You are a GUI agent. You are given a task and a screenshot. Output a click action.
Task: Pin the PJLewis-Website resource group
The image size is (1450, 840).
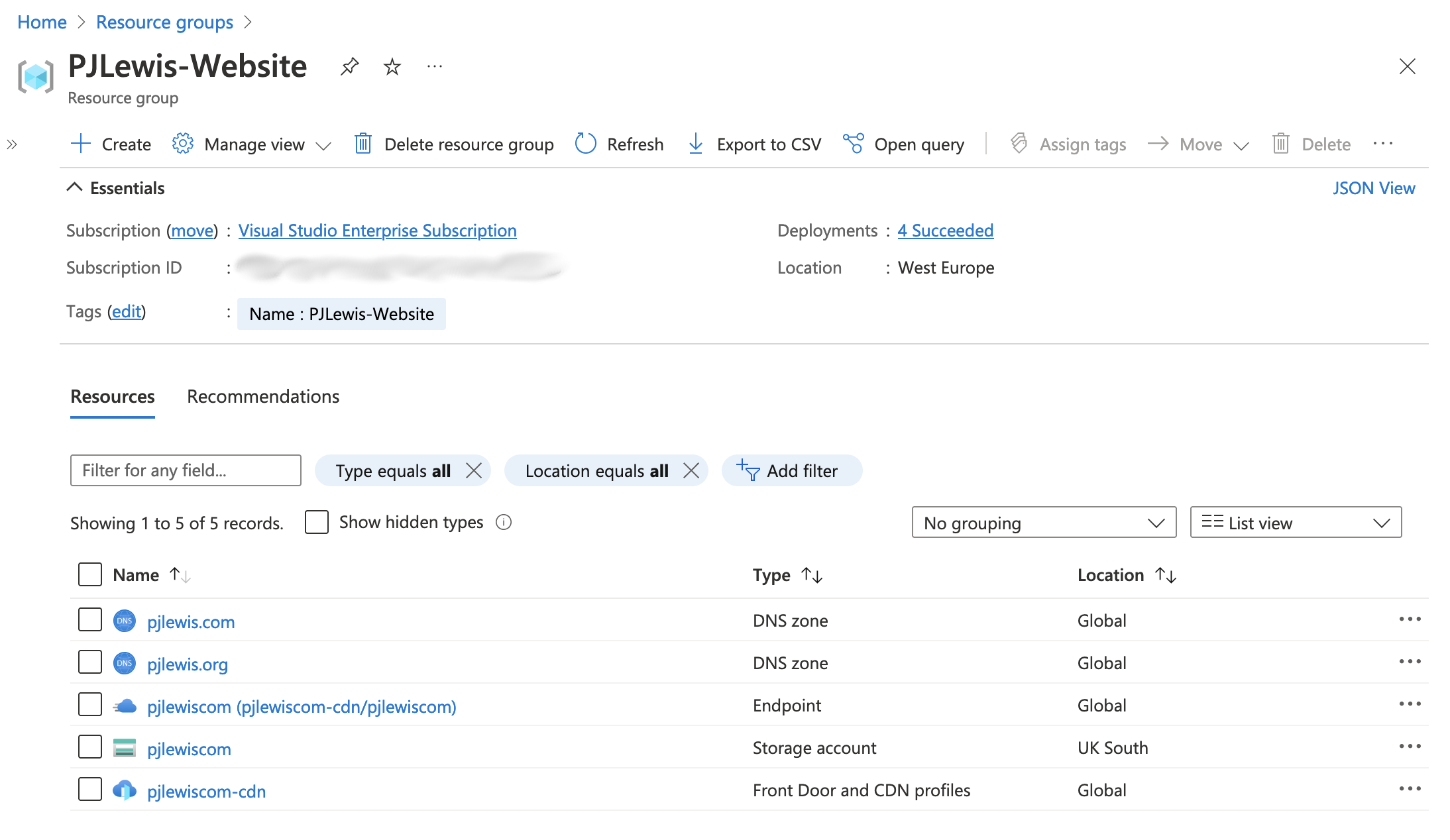[349, 66]
